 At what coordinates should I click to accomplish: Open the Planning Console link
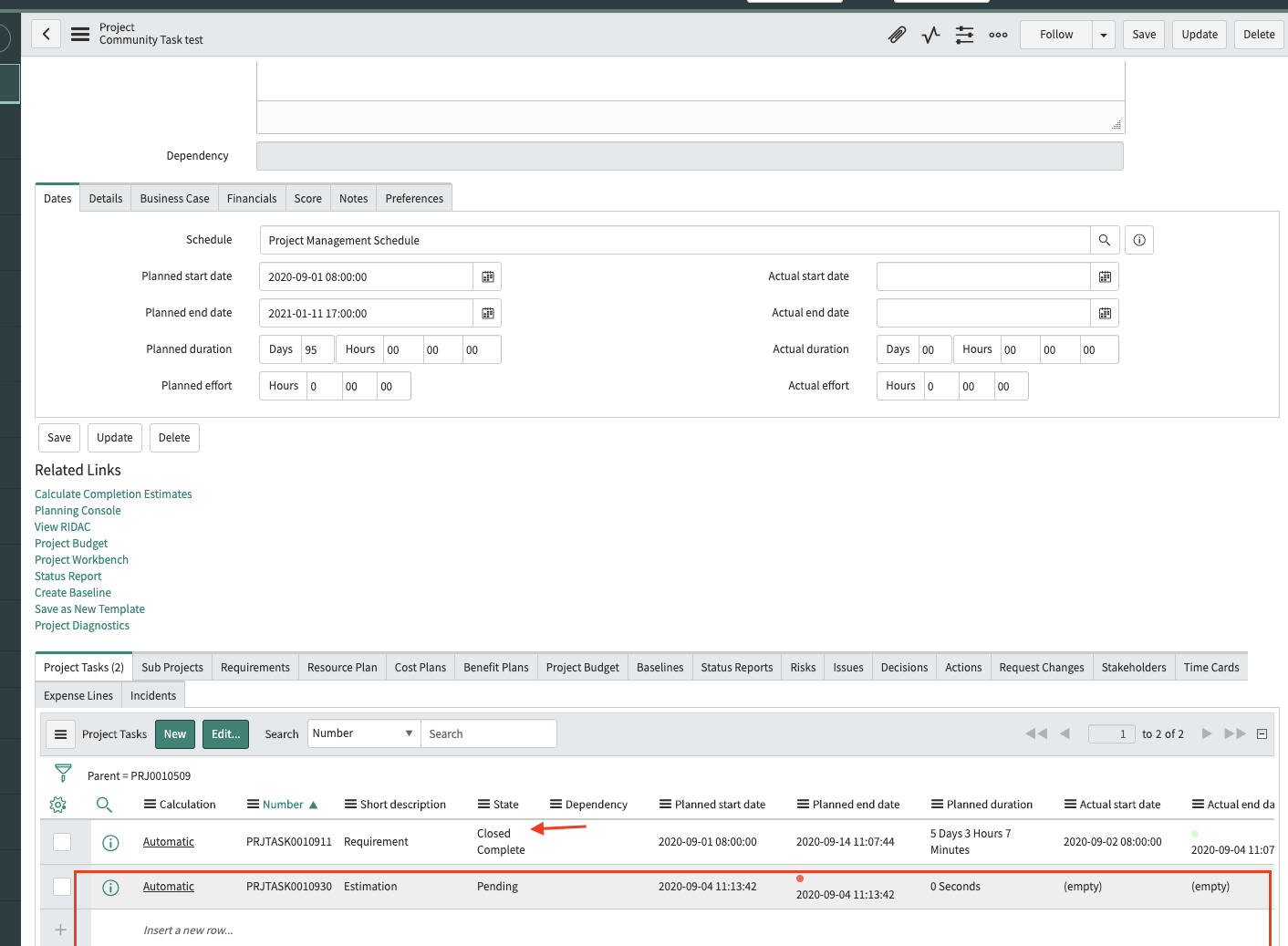(78, 511)
